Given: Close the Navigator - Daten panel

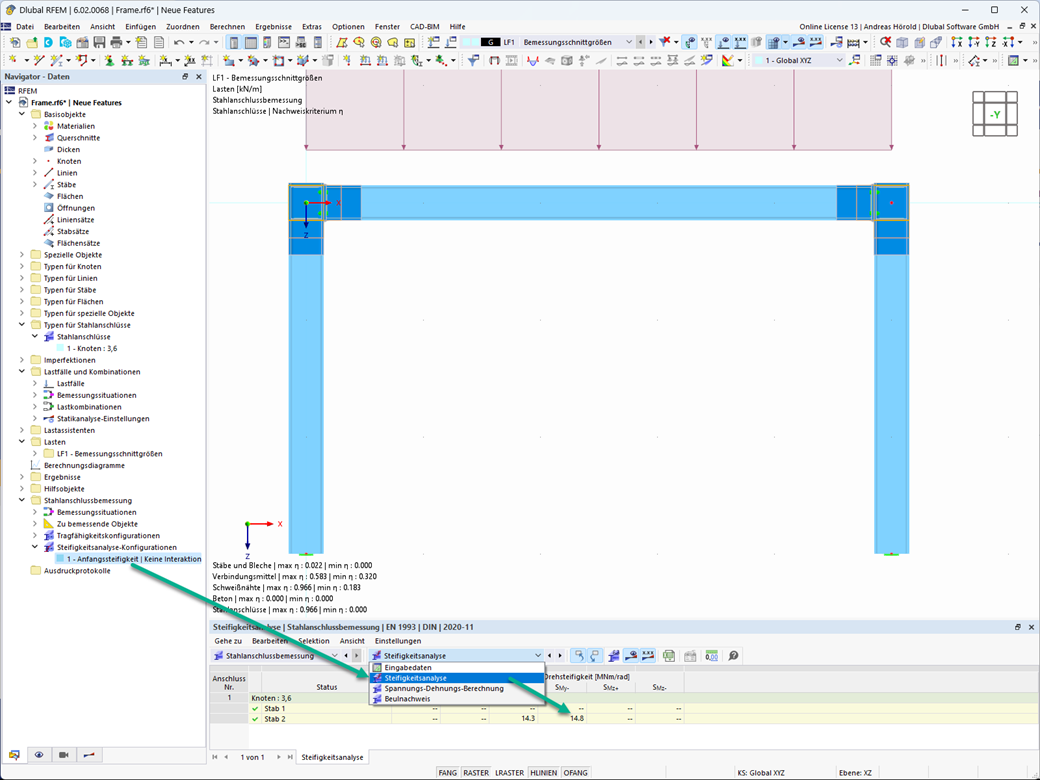Looking at the screenshot, I should [198, 76].
